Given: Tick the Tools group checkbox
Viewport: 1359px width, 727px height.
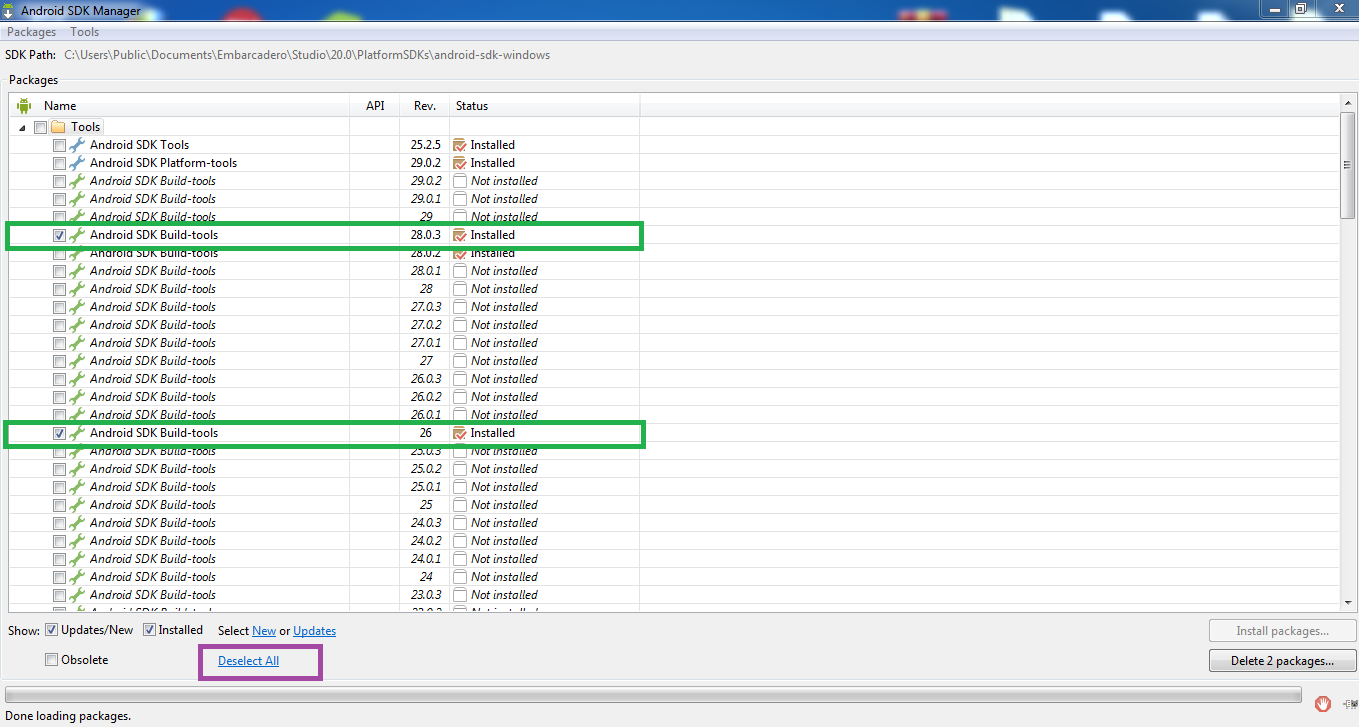Looking at the screenshot, I should [40, 127].
